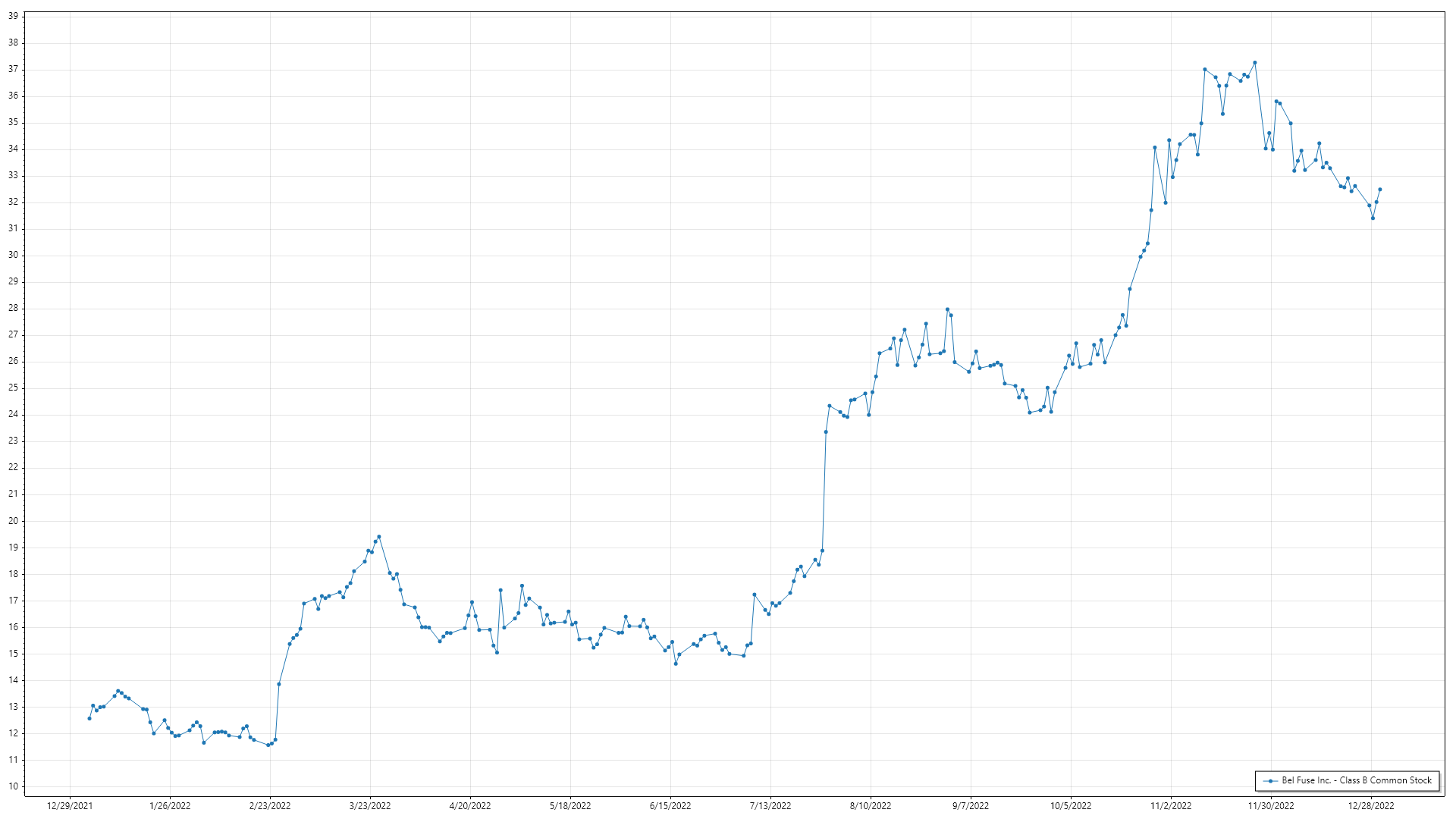Click the 2/23/2022 x-axis label
This screenshot has width=1456, height=819.
[270, 806]
